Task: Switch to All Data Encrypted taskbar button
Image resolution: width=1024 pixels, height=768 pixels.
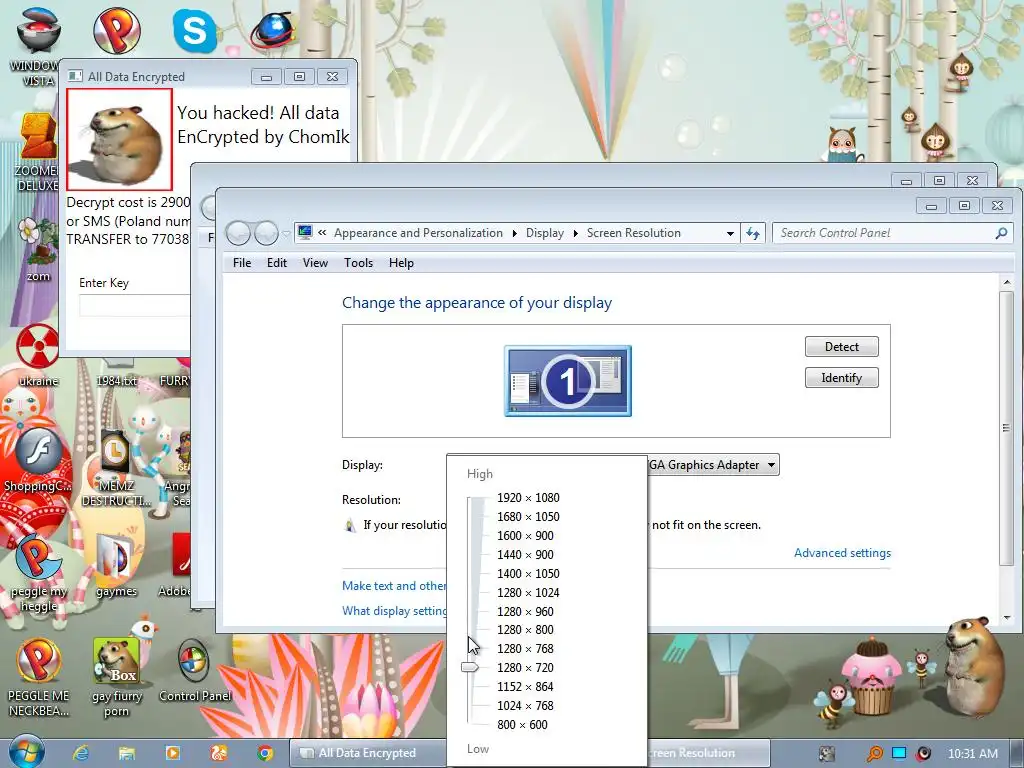Action: (x=367, y=753)
